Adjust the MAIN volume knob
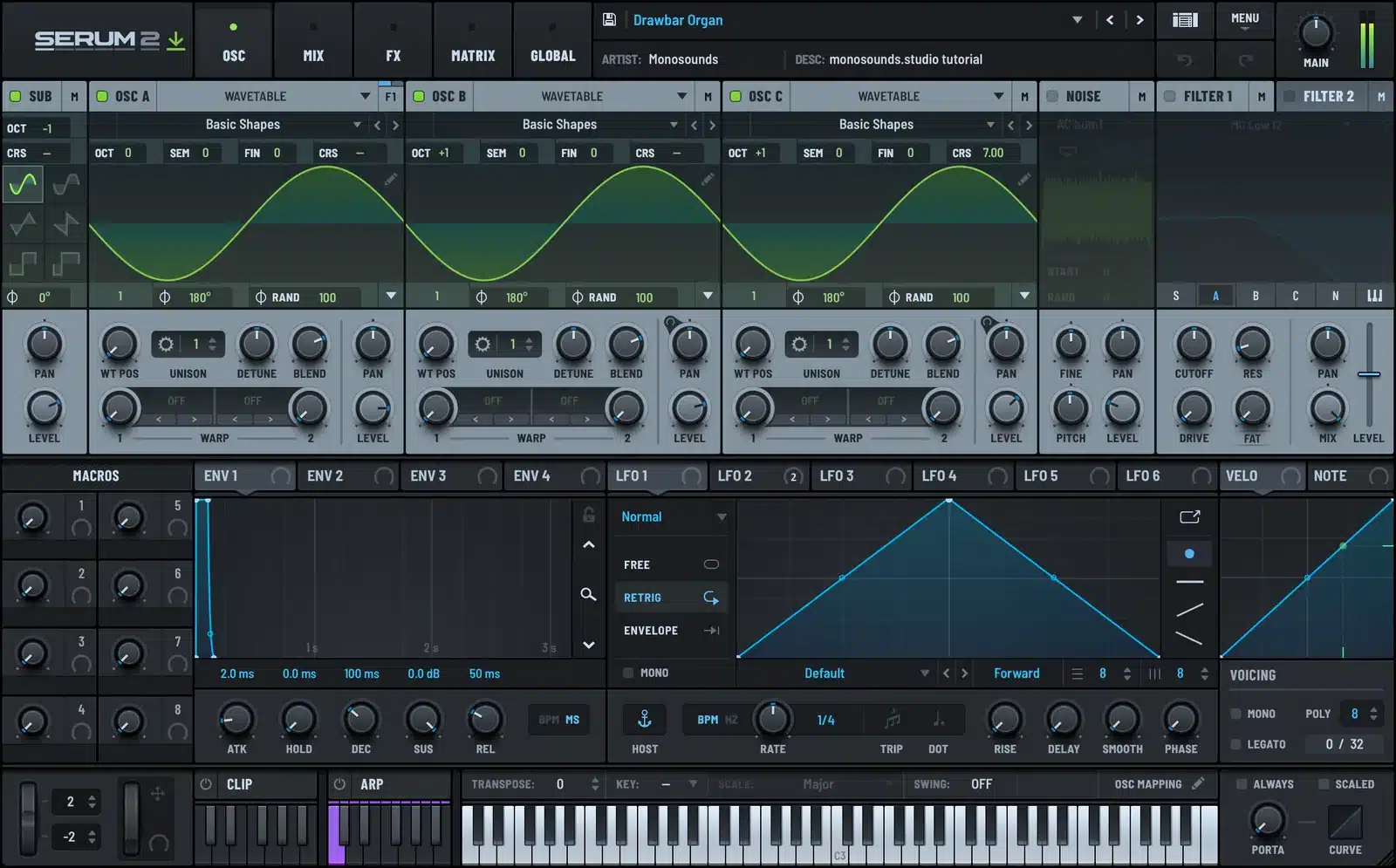Viewport: 1396px width, 868px height. (x=1316, y=33)
